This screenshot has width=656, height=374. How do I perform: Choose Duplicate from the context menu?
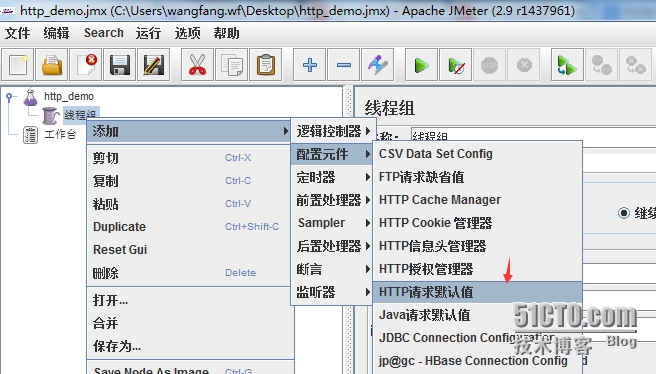click(x=189, y=227)
